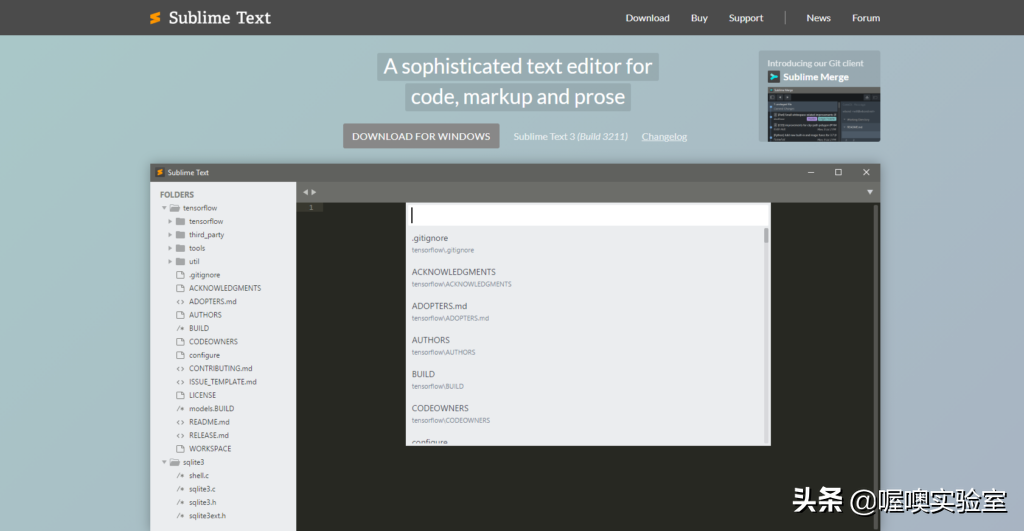
Task: Click the ISSUE_TEMPLATE.md markup icon
Action: [180, 382]
